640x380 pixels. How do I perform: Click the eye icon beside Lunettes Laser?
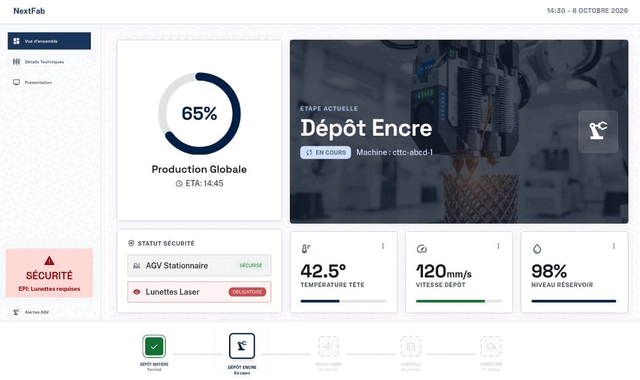coord(137,292)
